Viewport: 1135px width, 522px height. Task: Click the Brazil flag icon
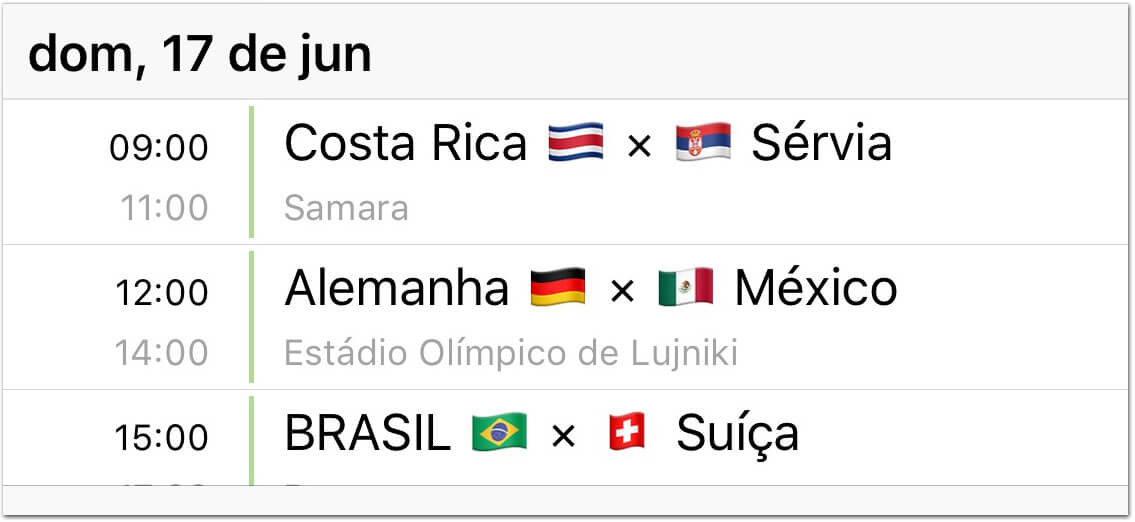[x=499, y=432]
